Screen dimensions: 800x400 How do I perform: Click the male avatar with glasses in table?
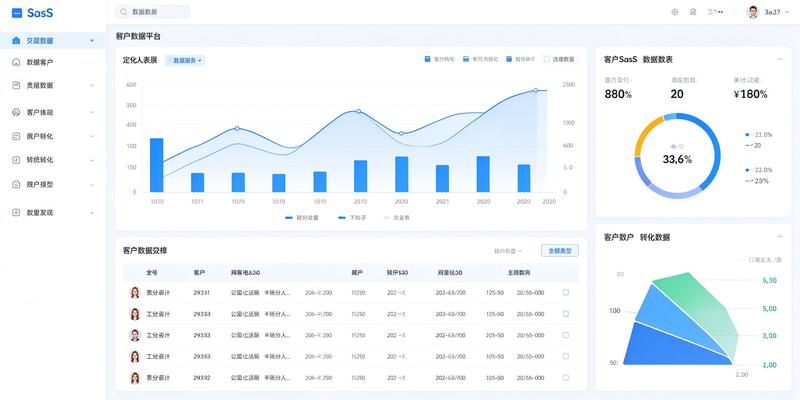pyautogui.click(x=135, y=335)
